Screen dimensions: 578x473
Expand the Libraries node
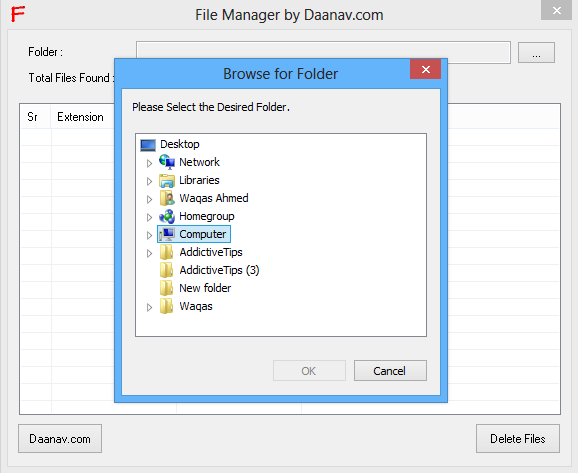pos(149,181)
